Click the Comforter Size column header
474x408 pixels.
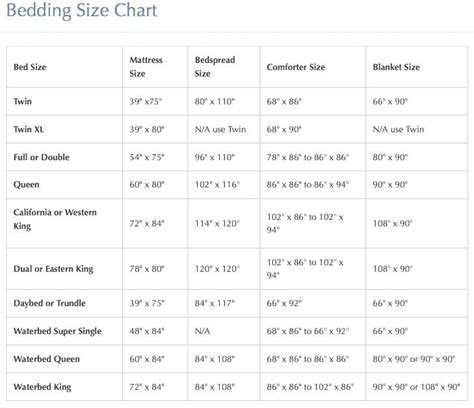tap(296, 67)
